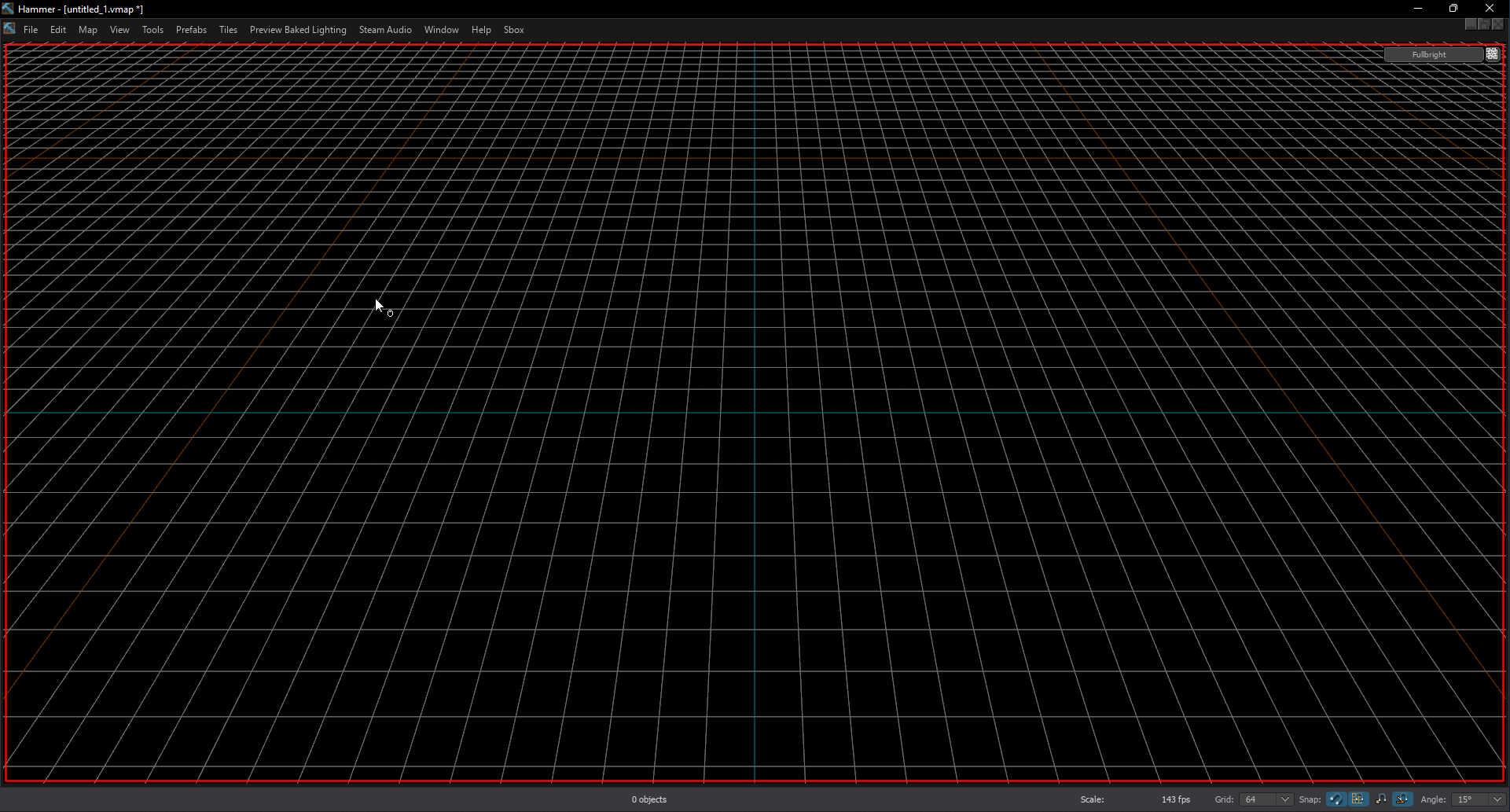Image resolution: width=1510 pixels, height=812 pixels.
Task: Turn on angle rotation snapping
Action: [x=1403, y=799]
